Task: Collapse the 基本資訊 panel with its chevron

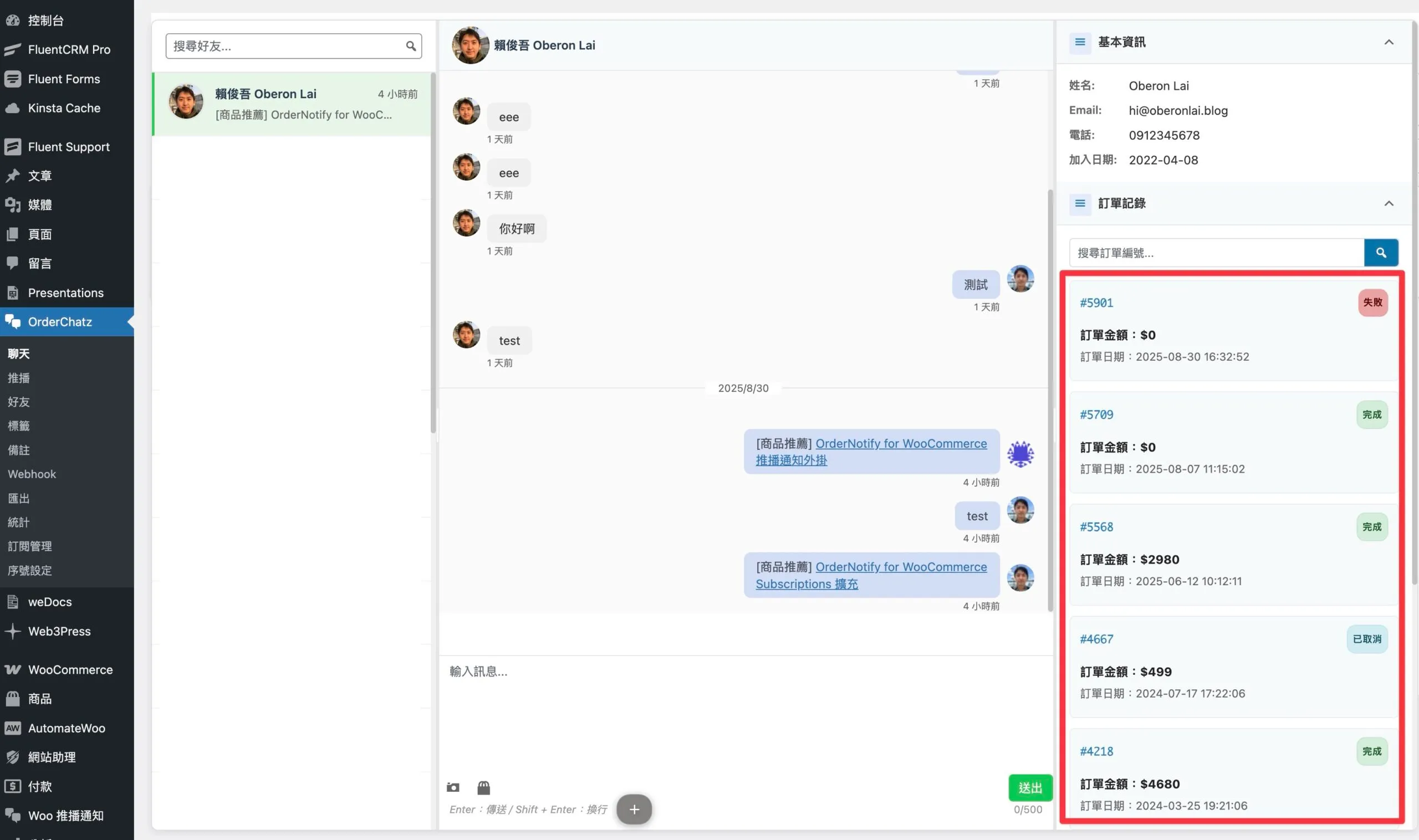Action: tap(1390, 43)
